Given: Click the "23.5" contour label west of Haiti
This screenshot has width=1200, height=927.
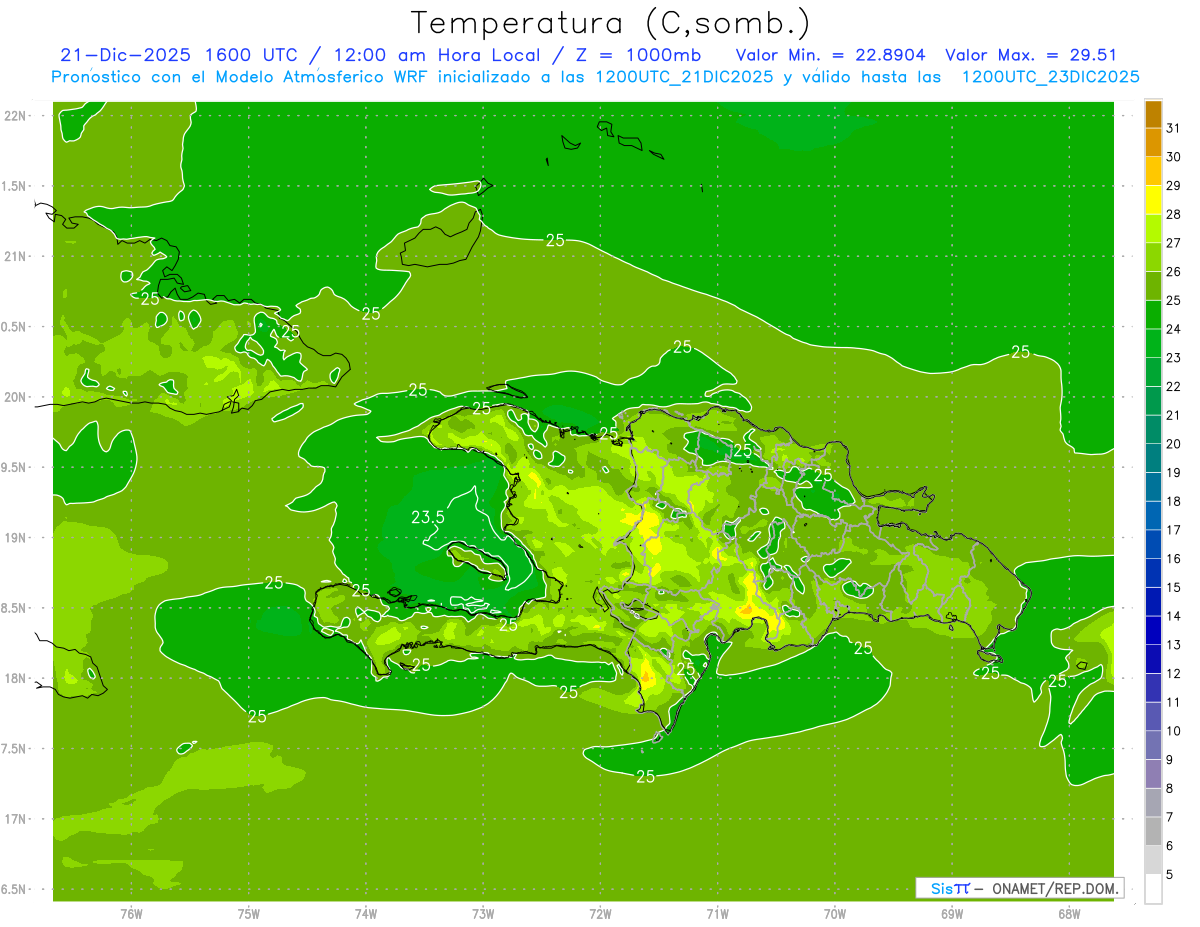Looking at the screenshot, I should [x=428, y=517].
